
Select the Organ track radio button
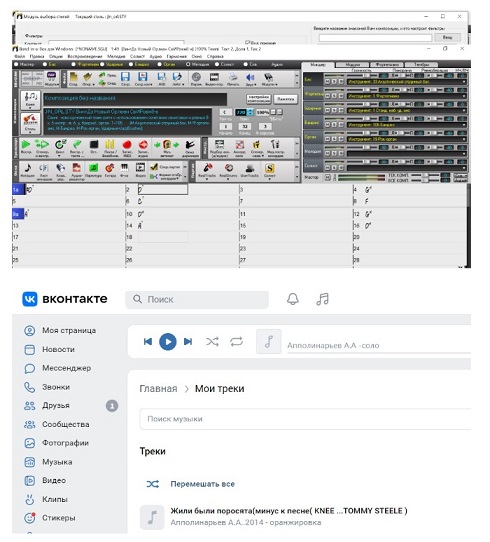point(159,64)
